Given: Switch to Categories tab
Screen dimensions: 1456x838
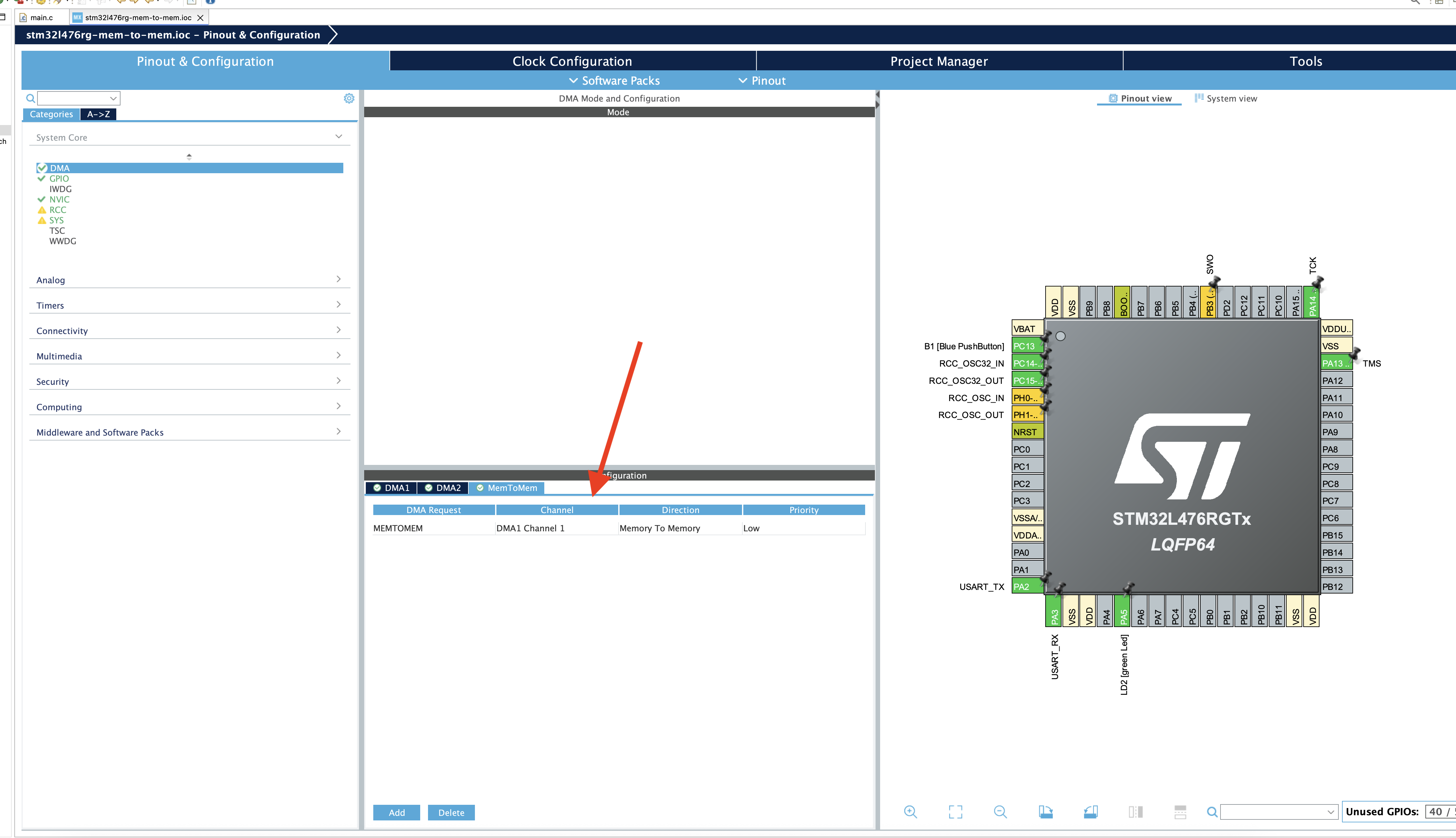Looking at the screenshot, I should tap(51, 114).
